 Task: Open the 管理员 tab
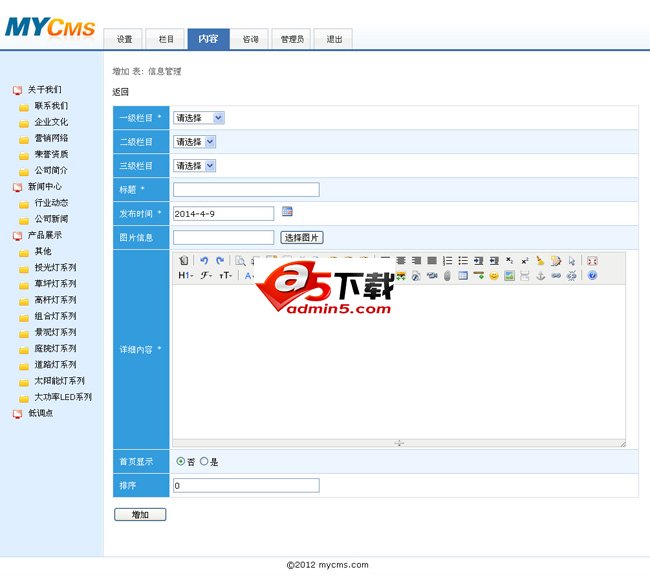292,39
